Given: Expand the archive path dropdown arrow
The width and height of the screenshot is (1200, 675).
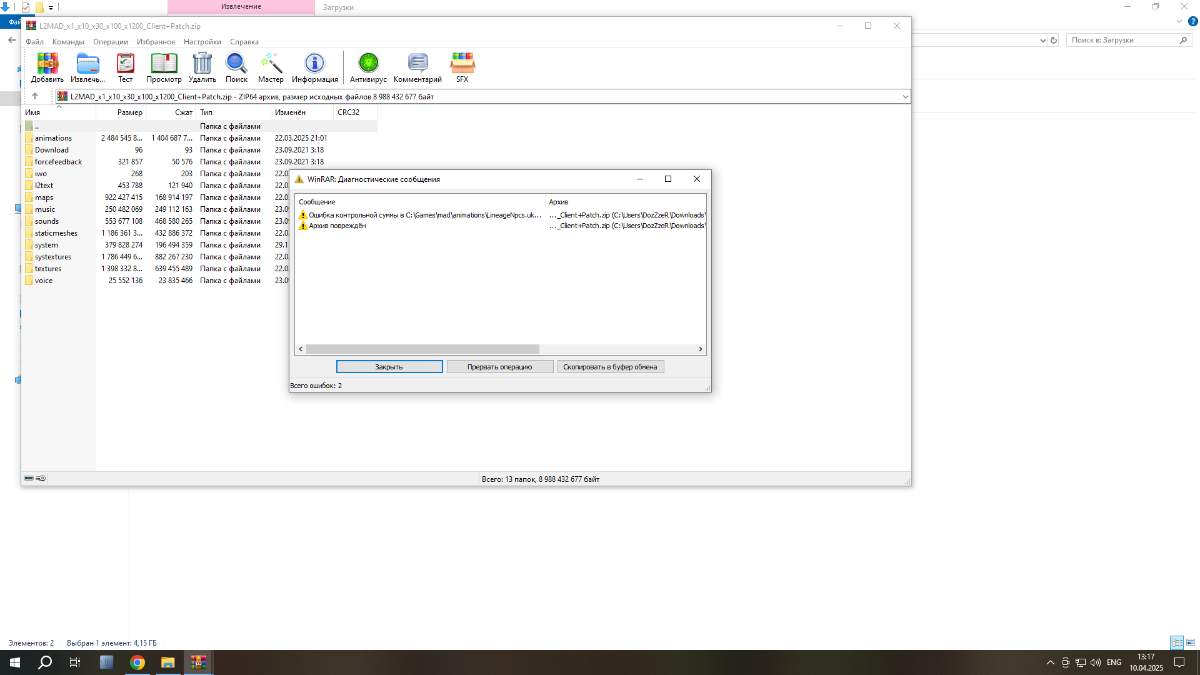Looking at the screenshot, I should click(x=905, y=96).
